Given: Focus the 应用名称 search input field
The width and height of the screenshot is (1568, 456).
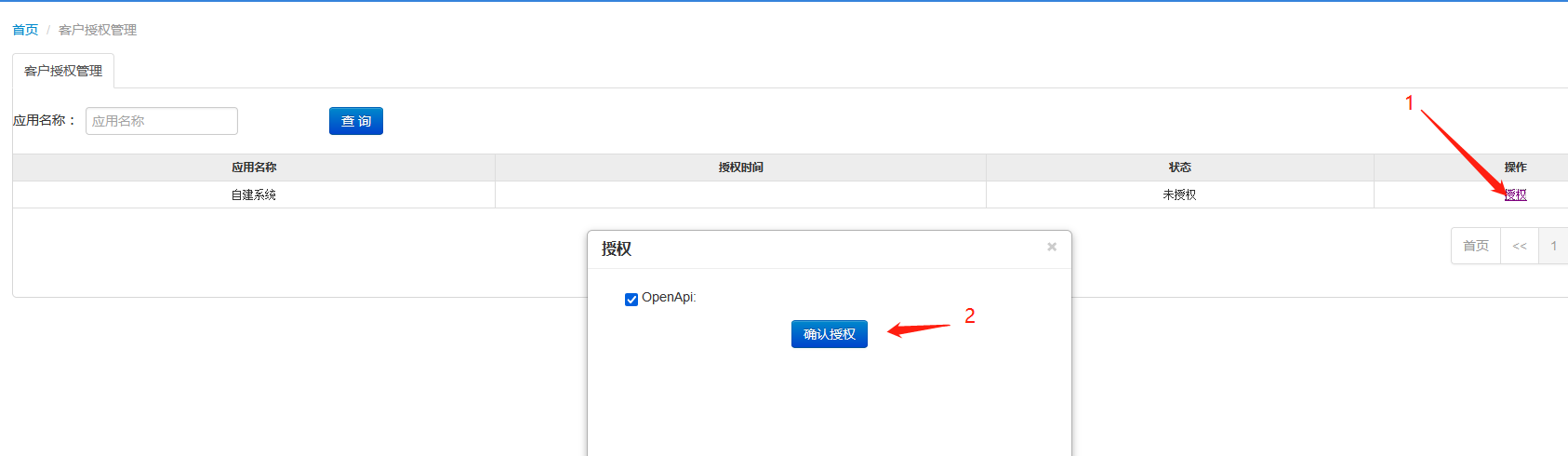Looking at the screenshot, I should [x=162, y=121].
